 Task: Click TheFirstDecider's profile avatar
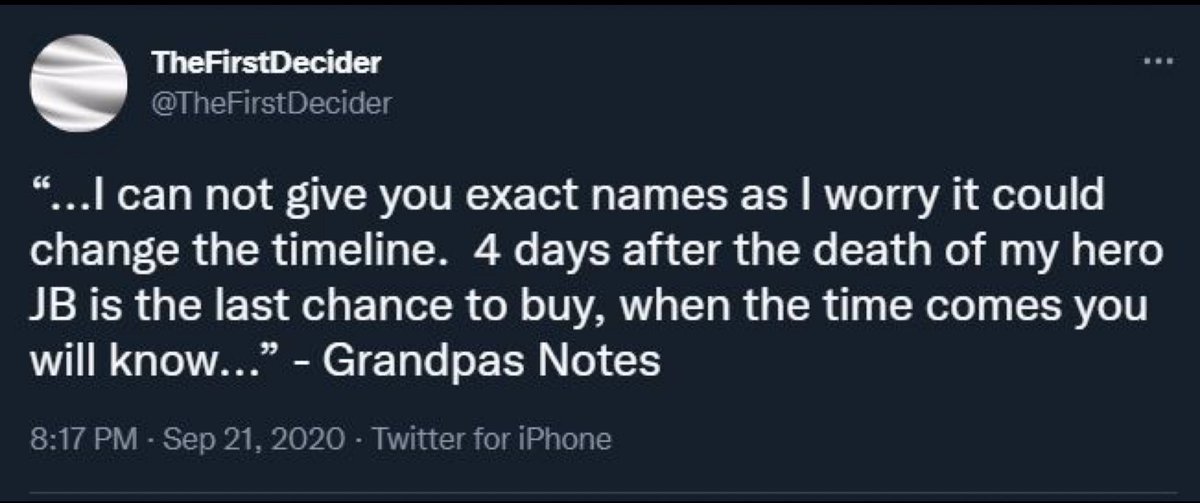75,81
